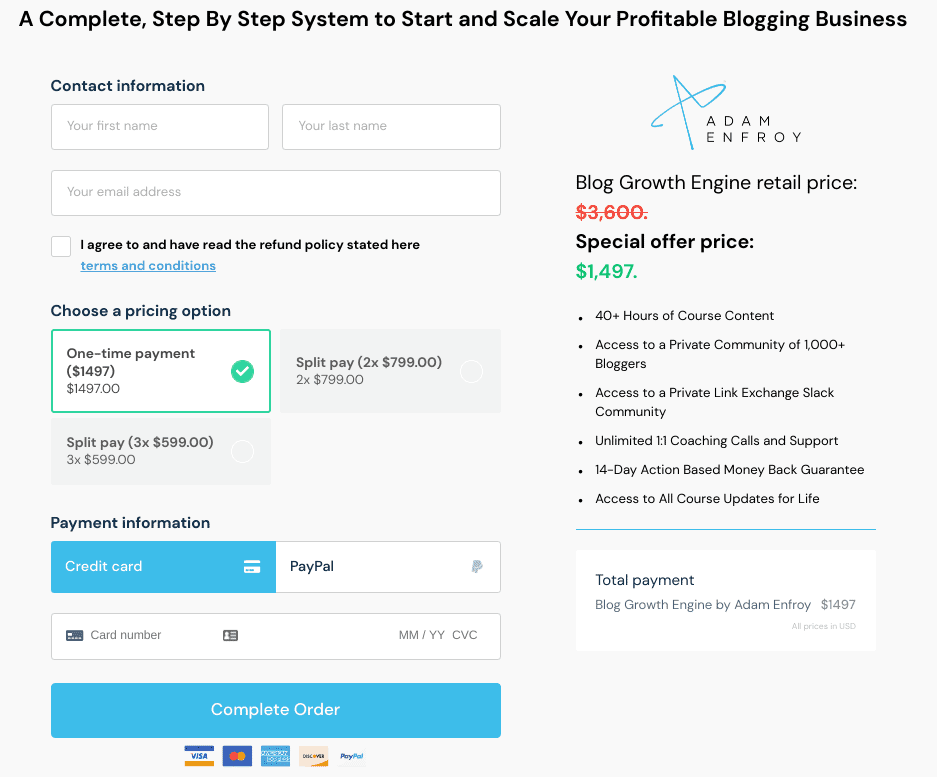Click the American Express payment badge

point(275,756)
